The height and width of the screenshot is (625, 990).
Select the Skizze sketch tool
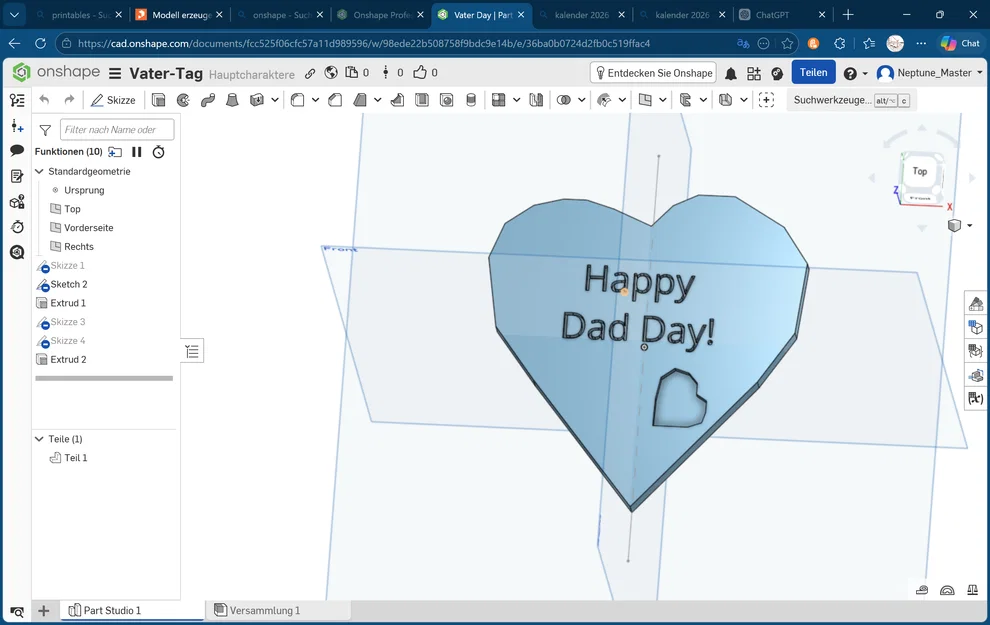114,100
